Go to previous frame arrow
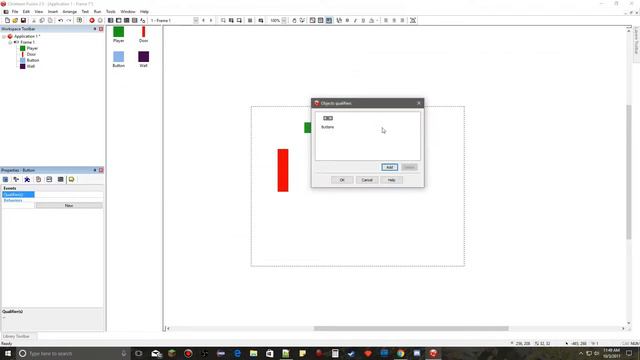Screen dimensions: 640x360 click(x=203, y=20)
